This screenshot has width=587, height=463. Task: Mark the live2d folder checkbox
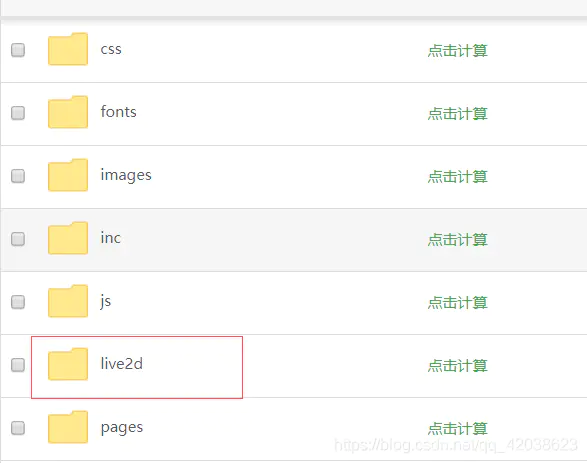[18, 365]
